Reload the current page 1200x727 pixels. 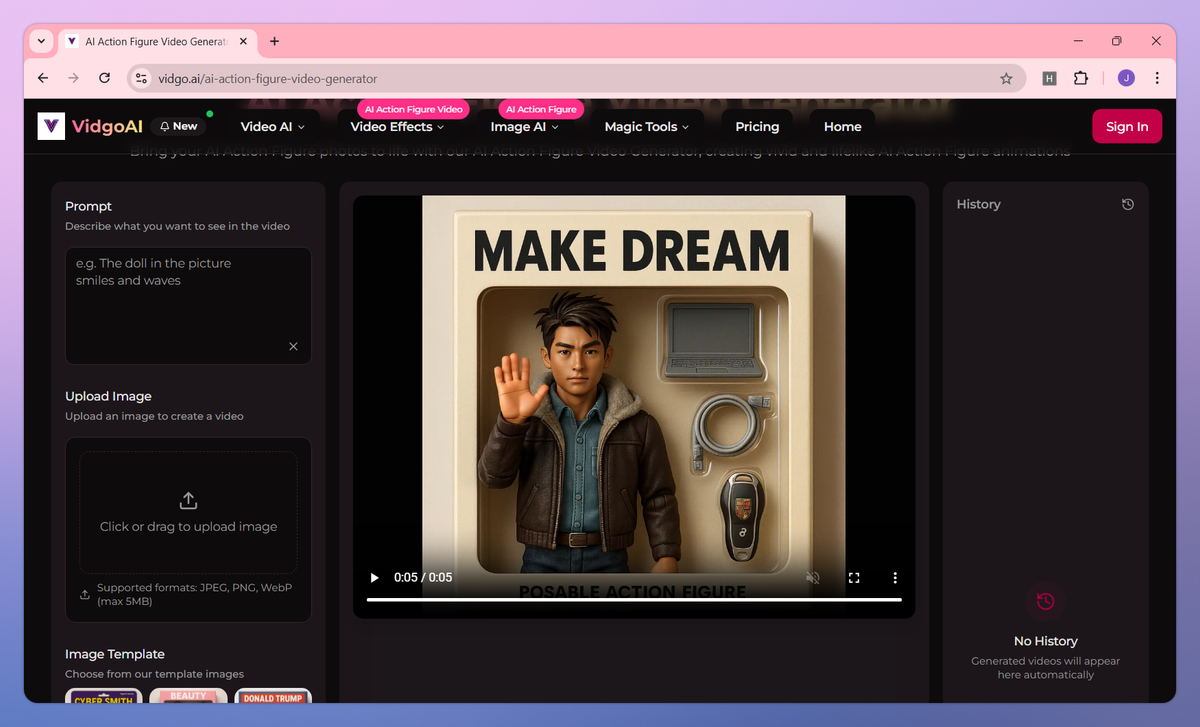pyautogui.click(x=104, y=78)
